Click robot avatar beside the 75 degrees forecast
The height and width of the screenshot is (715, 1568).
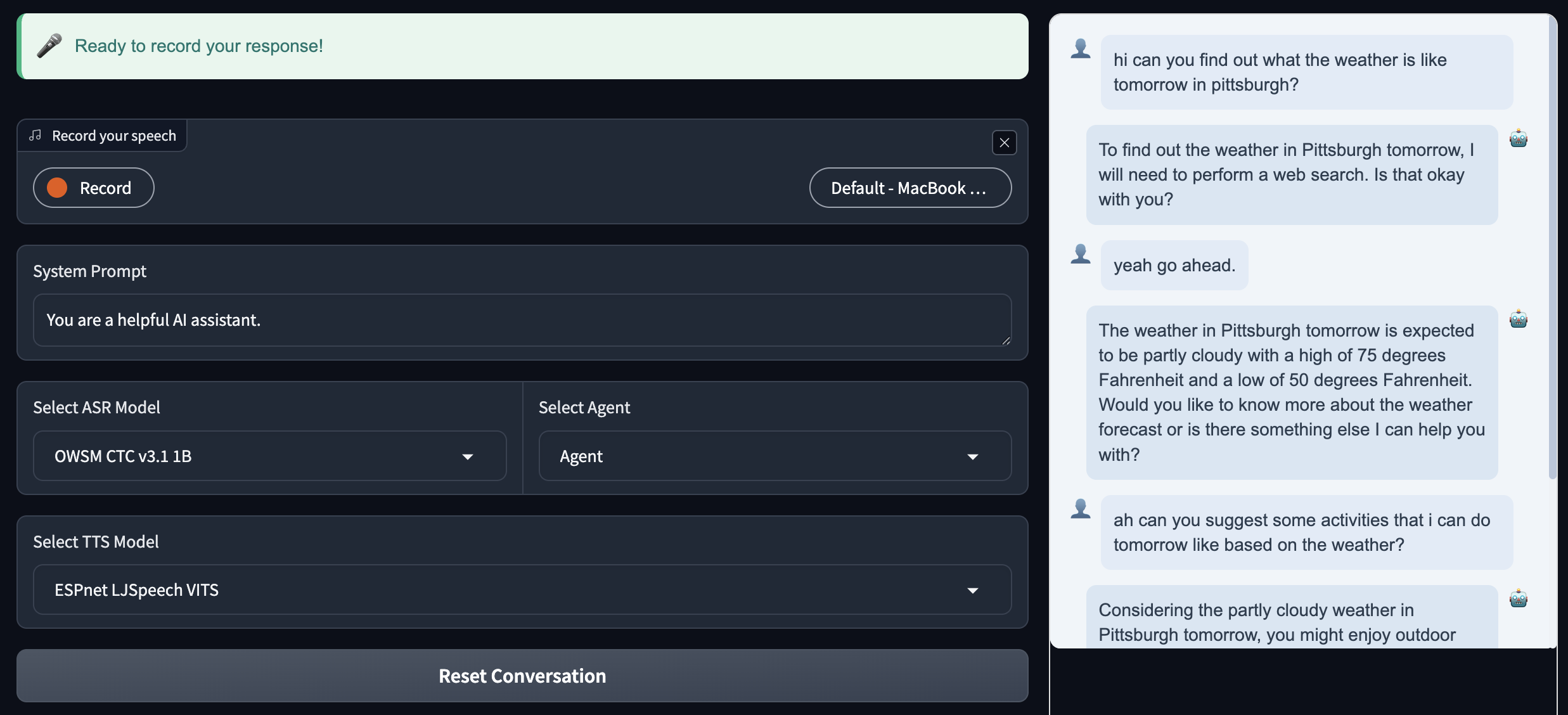[1519, 319]
